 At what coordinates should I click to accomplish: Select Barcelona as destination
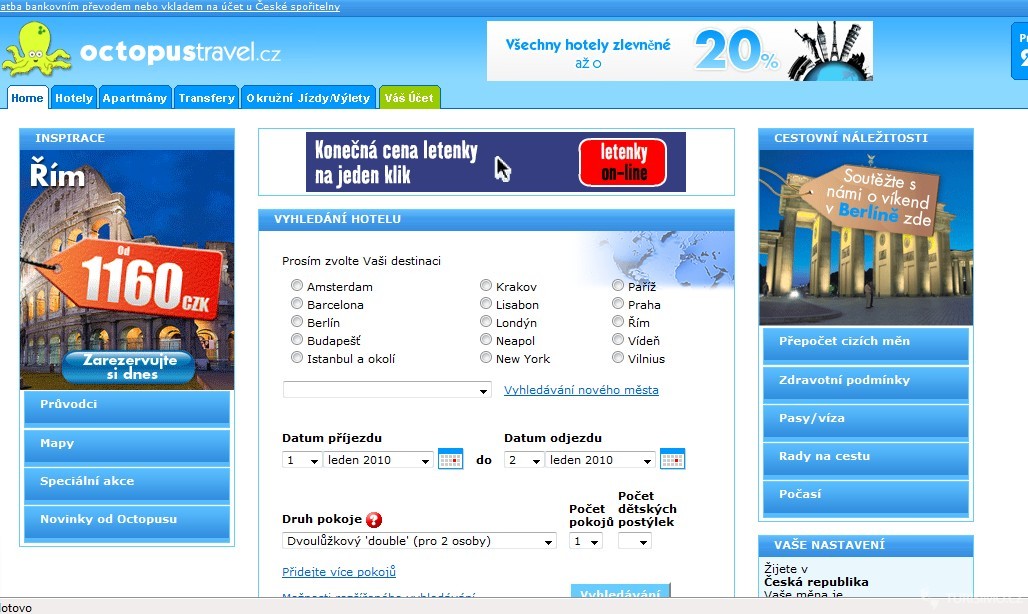tap(297, 303)
